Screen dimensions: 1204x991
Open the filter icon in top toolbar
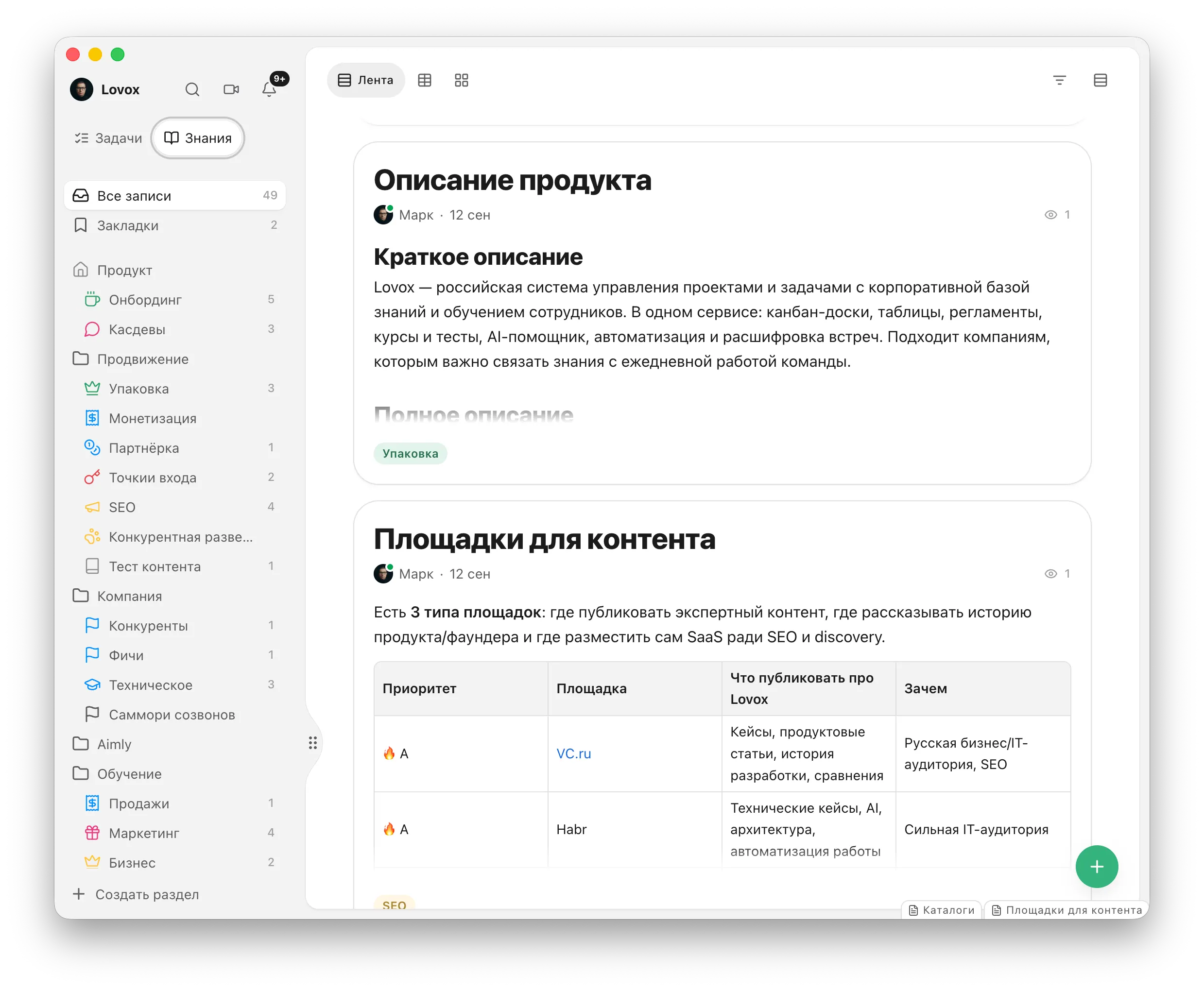1060,81
